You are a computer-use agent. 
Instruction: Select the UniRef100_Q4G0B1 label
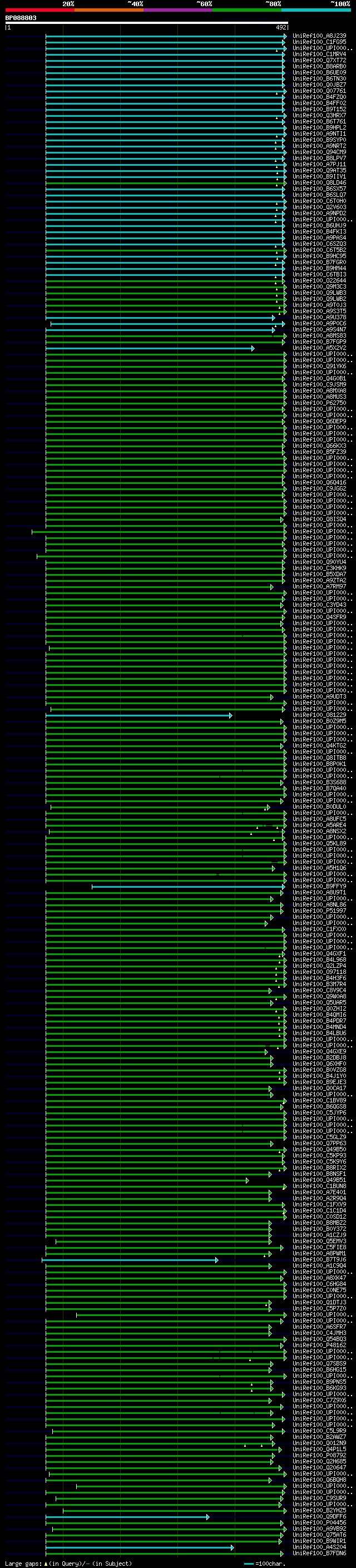(x=319, y=379)
